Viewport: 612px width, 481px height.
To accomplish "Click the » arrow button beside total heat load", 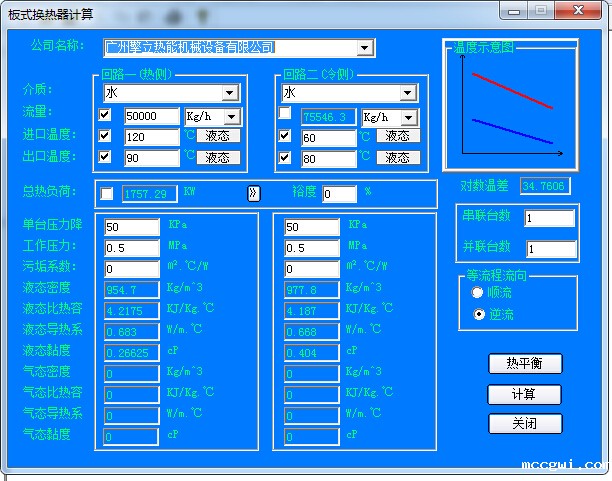I will [253, 193].
